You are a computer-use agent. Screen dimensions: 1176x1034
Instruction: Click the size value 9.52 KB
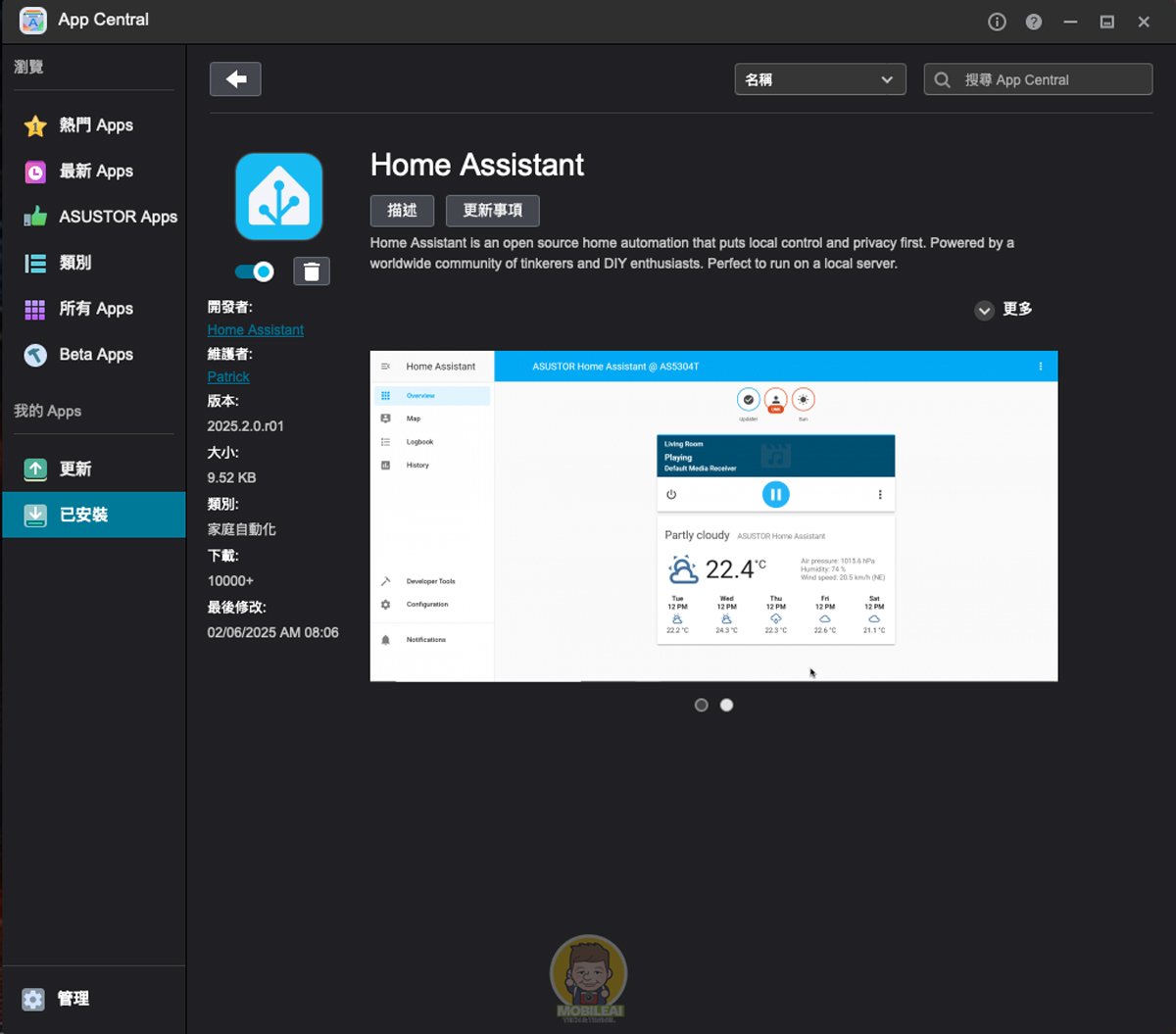[x=231, y=478]
